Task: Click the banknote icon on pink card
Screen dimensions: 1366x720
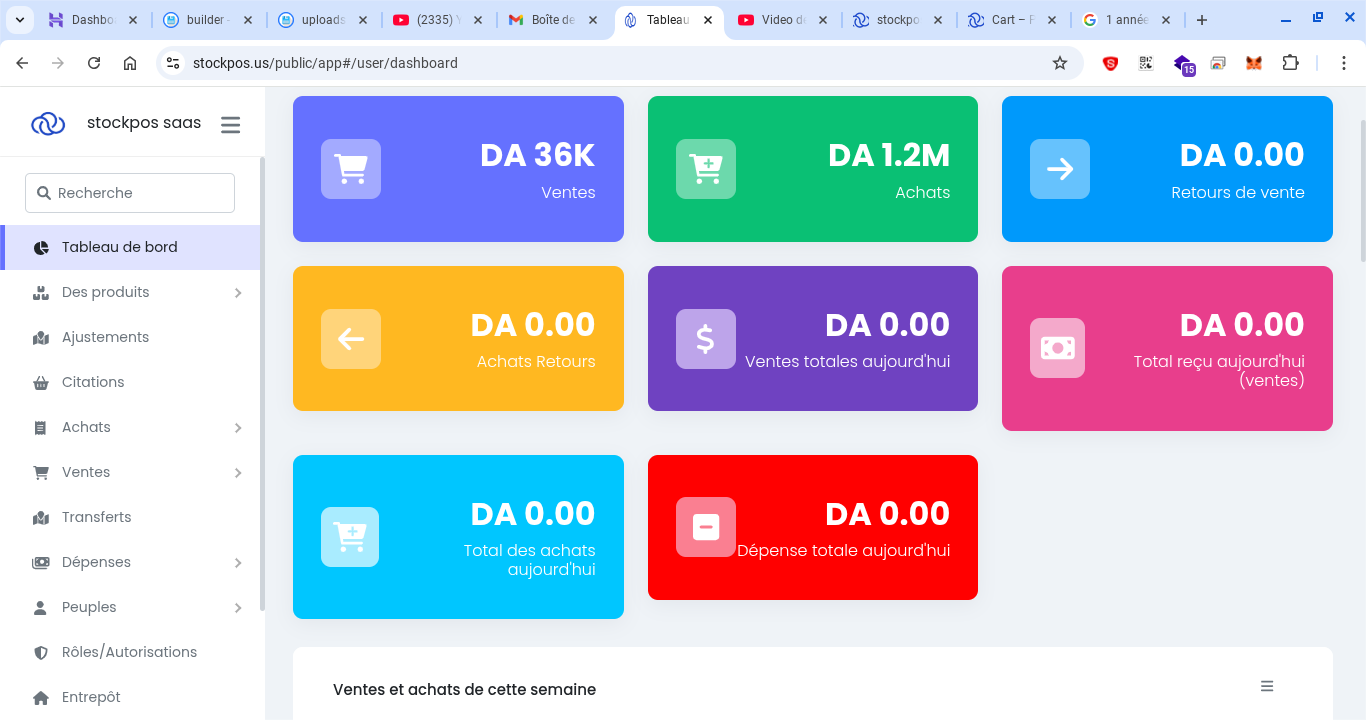Action: [x=1057, y=348]
